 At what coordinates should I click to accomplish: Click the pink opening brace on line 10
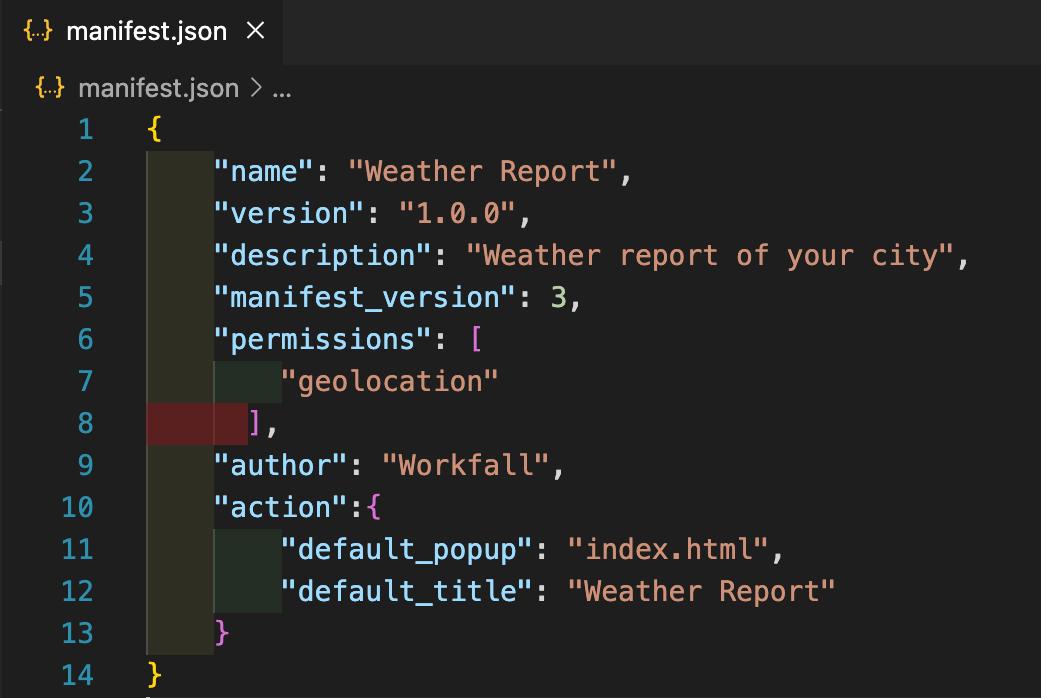pos(373,507)
